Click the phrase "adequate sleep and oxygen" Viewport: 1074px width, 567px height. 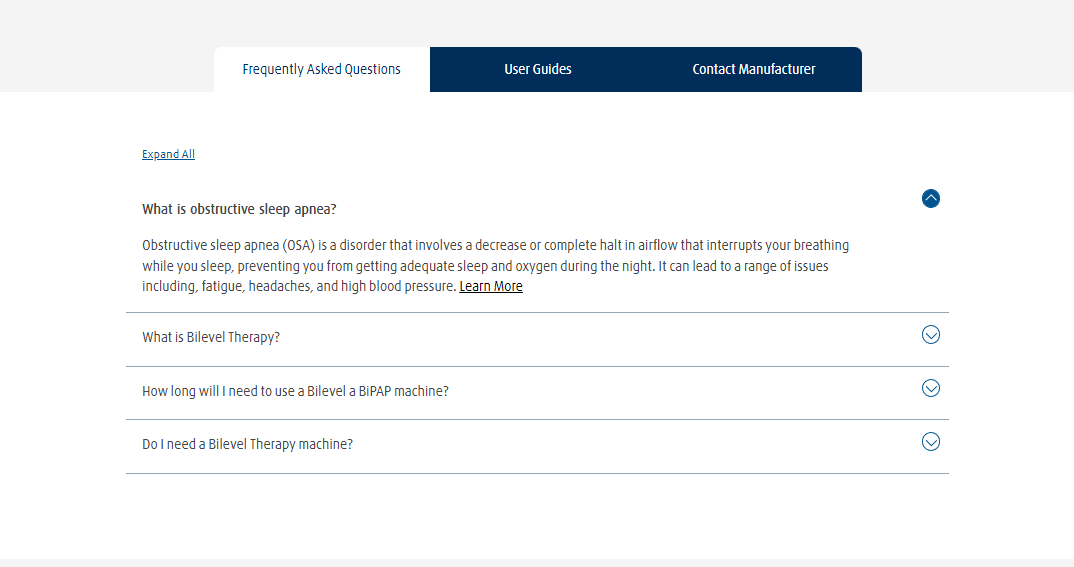pos(533,266)
